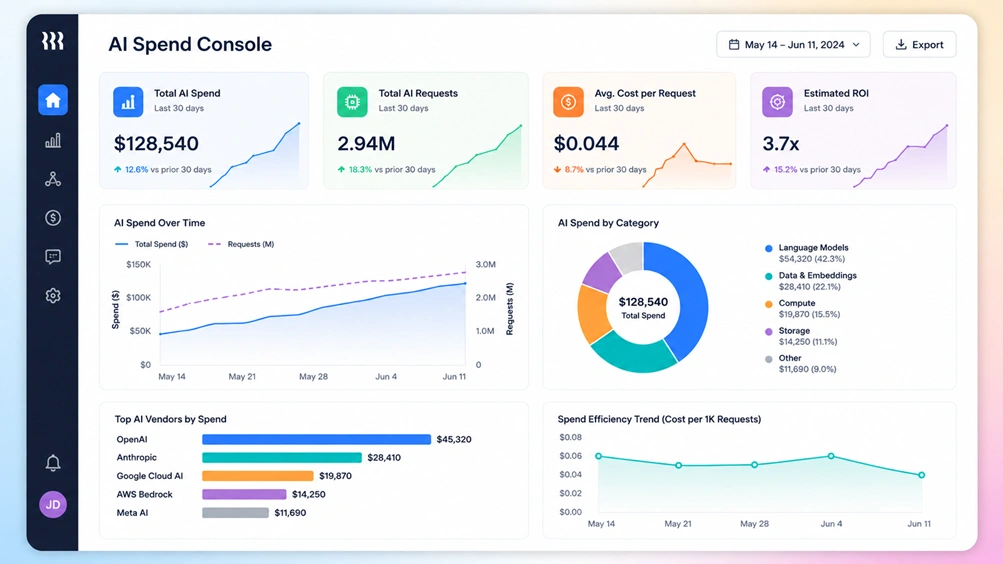
Task: Click the Google Cloud AI spend bar
Action: pyautogui.click(x=258, y=476)
